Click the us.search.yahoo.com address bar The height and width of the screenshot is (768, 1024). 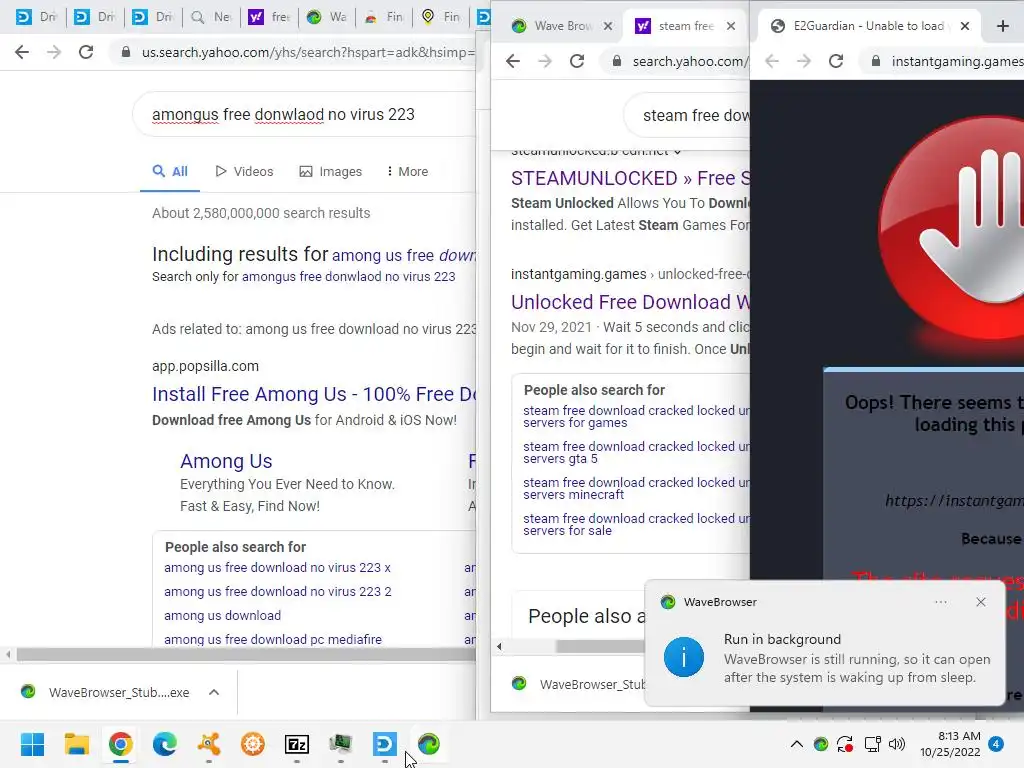coord(293,52)
